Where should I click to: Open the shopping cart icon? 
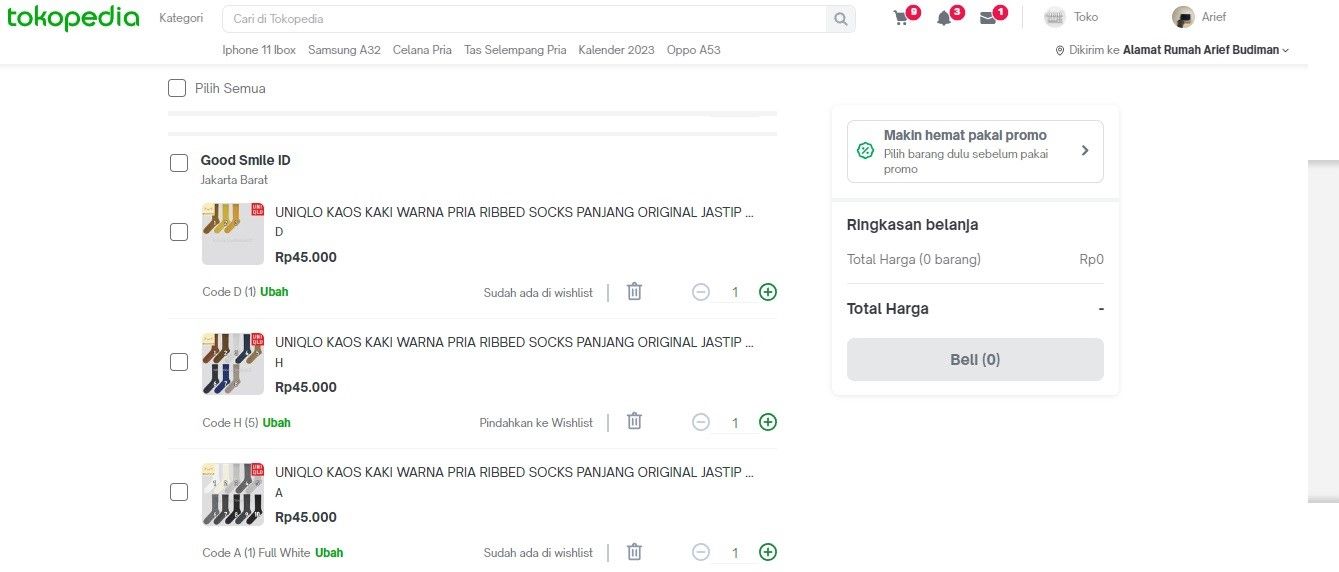click(901, 18)
